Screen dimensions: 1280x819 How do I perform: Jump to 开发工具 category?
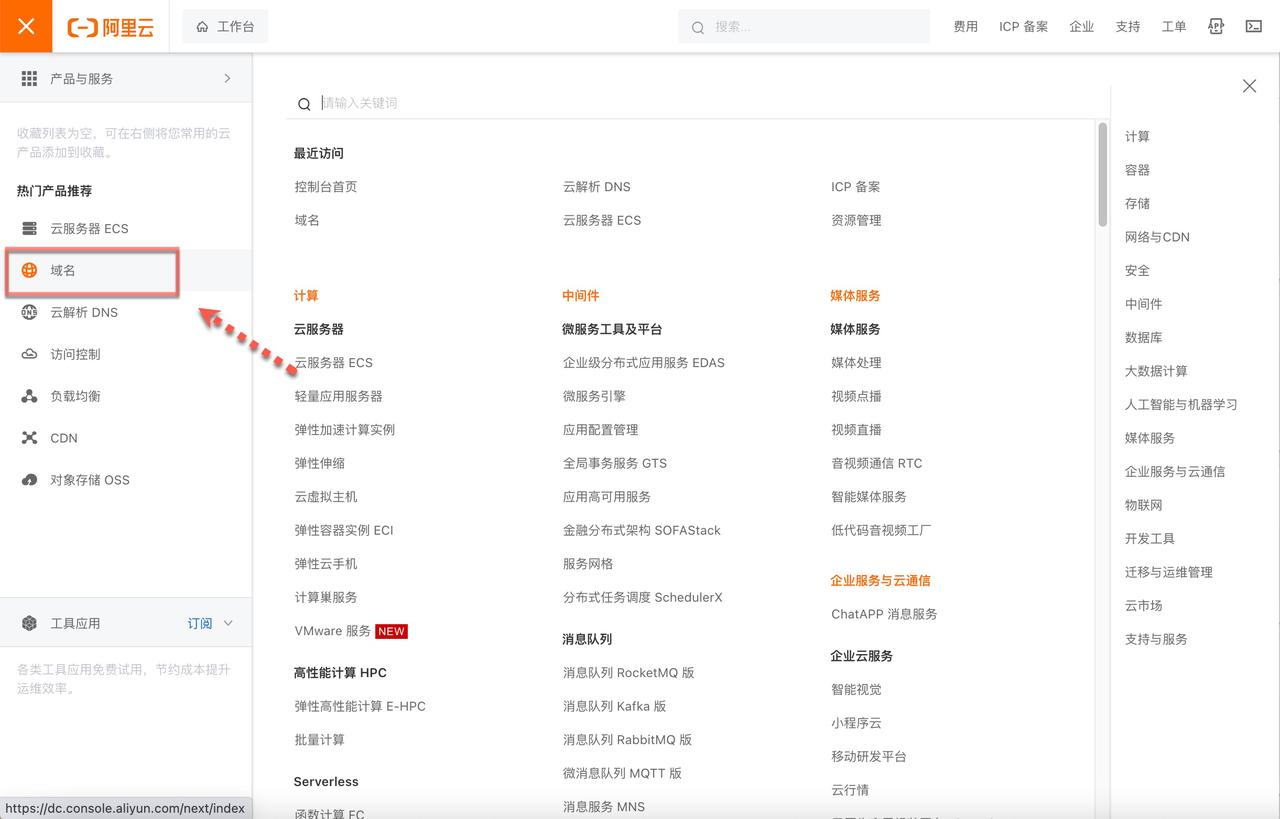(1150, 538)
